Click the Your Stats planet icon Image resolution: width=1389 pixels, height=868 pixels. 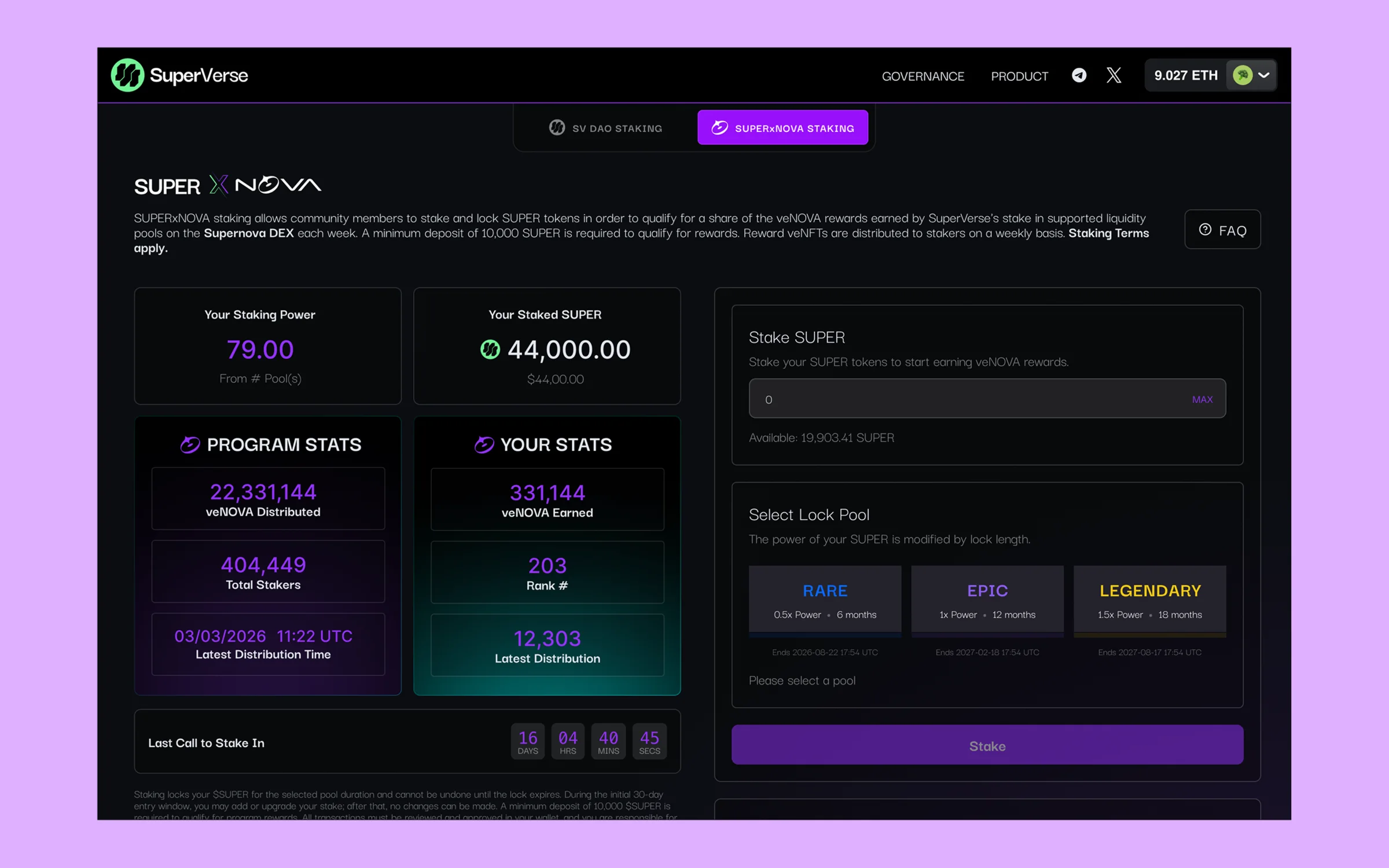484,444
